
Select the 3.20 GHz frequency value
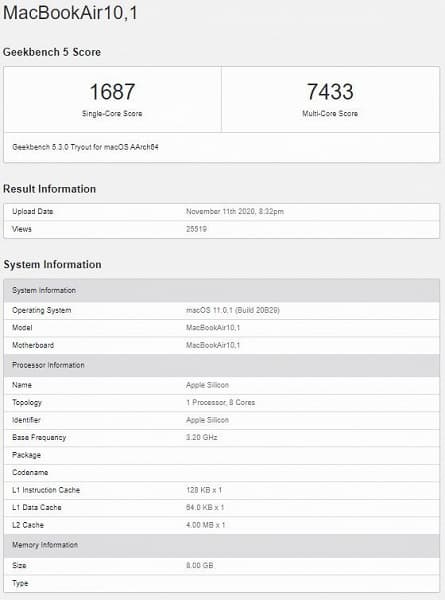point(202,438)
